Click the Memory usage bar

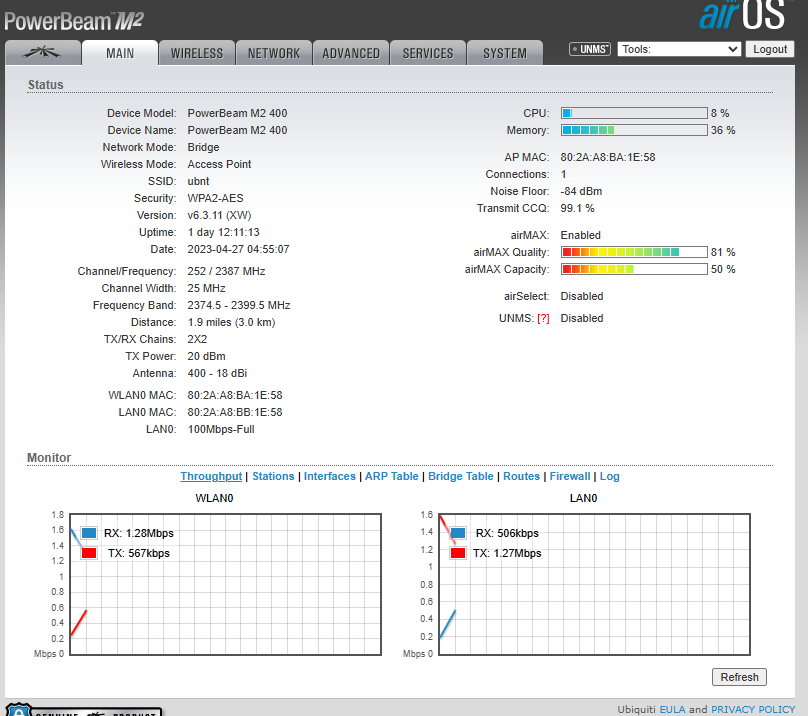(634, 130)
